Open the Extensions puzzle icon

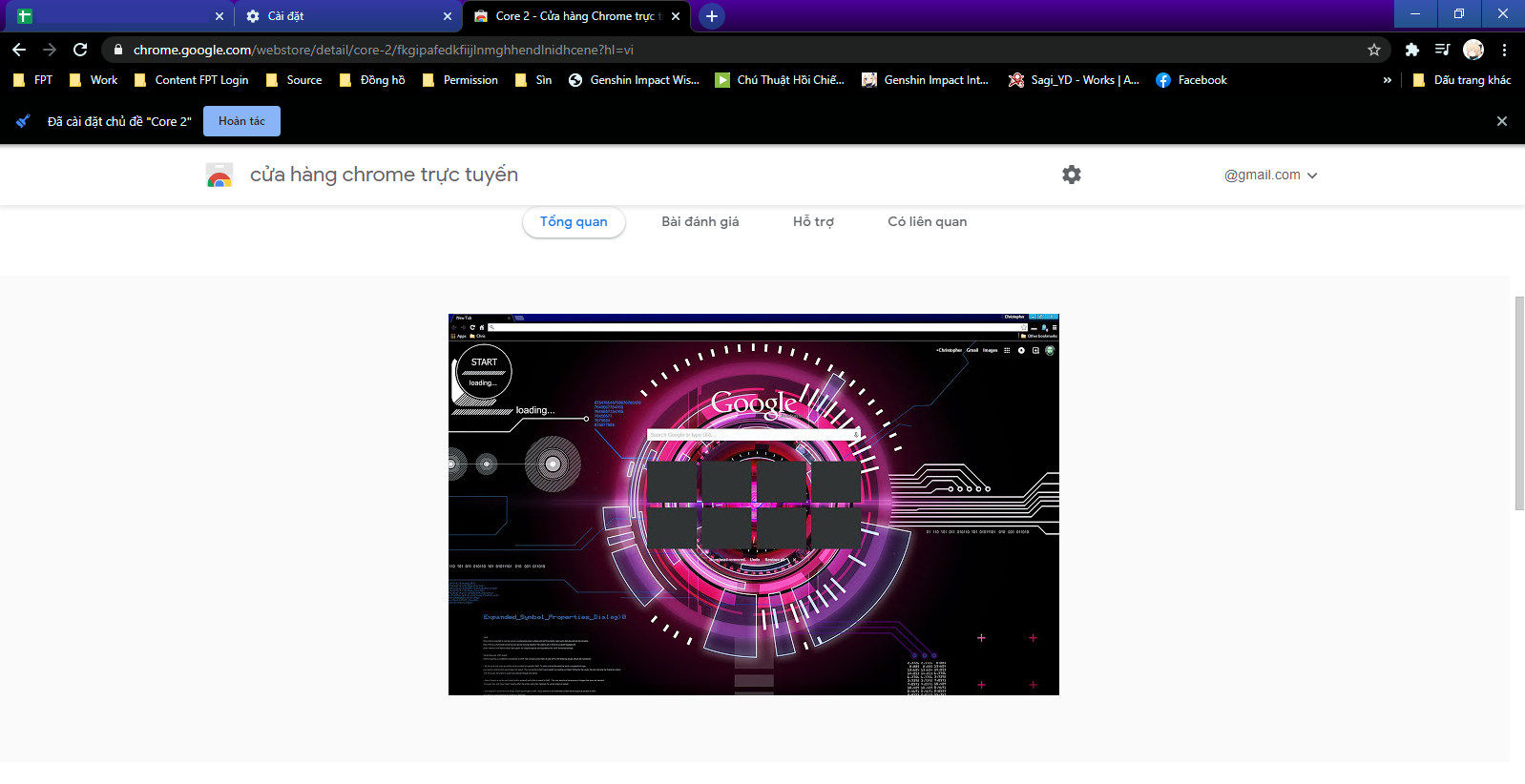1412,50
